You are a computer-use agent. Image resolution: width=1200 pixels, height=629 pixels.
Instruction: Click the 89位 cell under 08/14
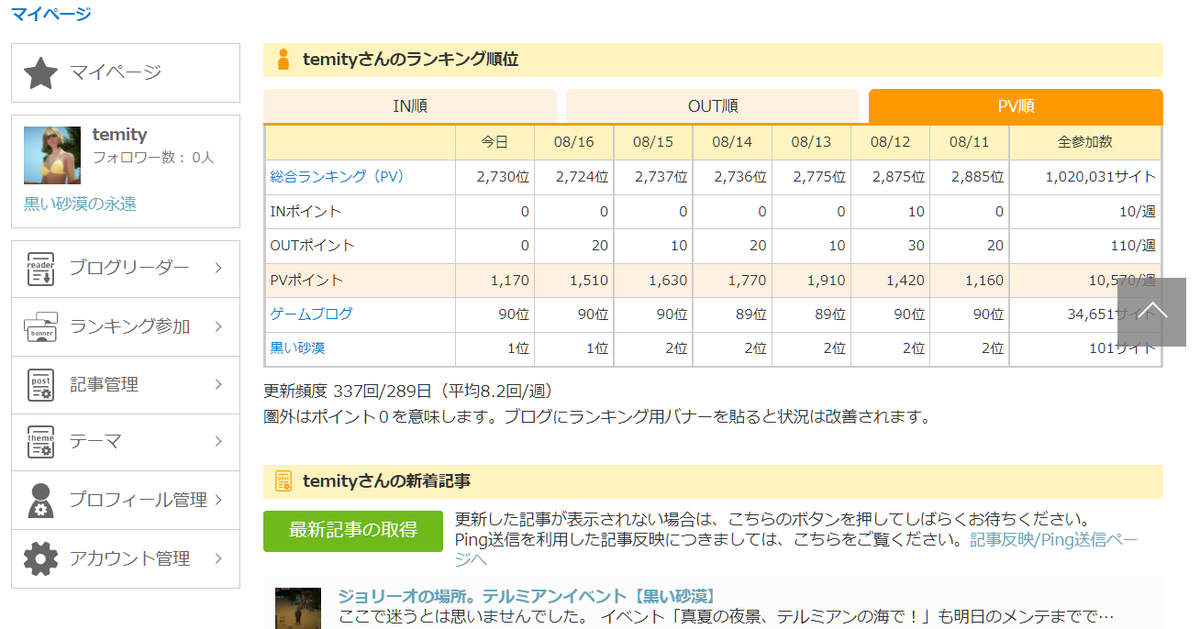pyautogui.click(x=732, y=314)
